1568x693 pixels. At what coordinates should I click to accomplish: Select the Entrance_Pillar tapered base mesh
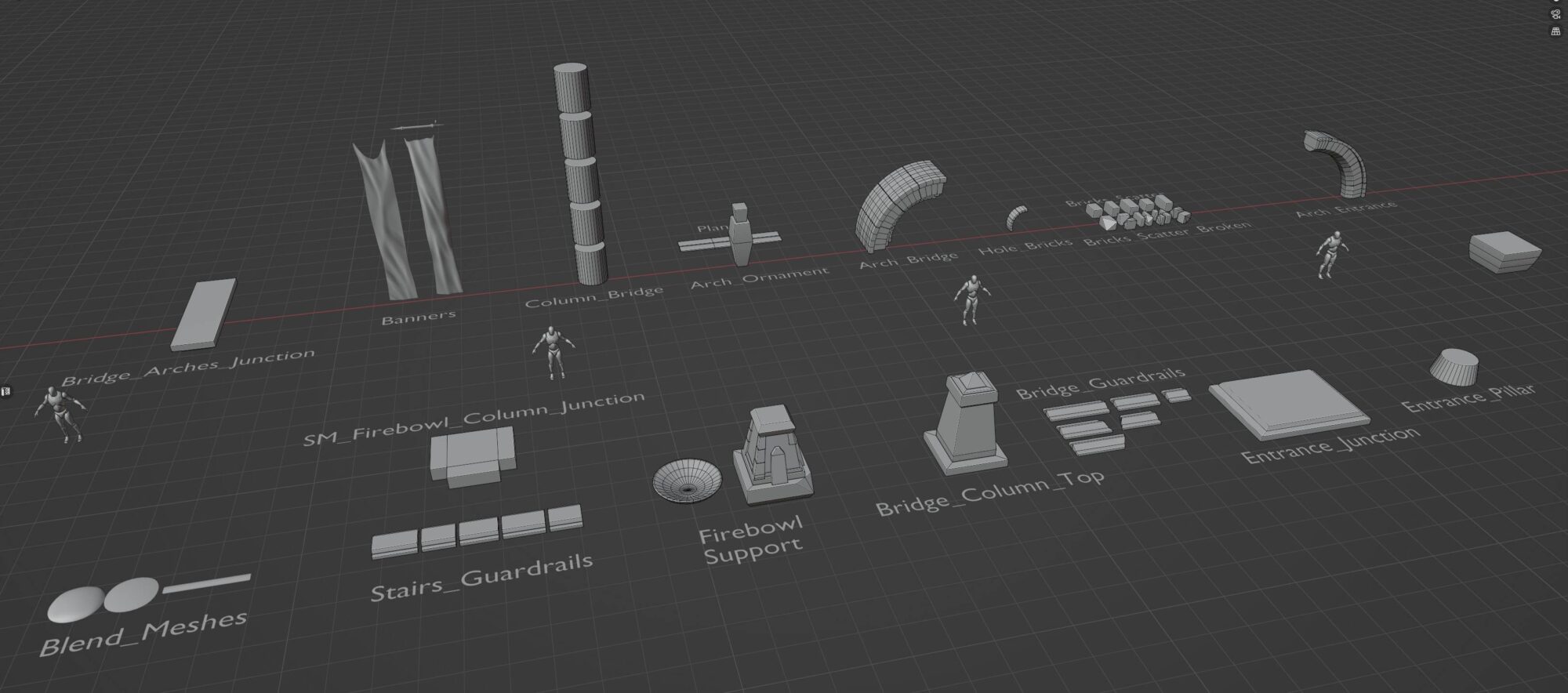click(x=1454, y=366)
